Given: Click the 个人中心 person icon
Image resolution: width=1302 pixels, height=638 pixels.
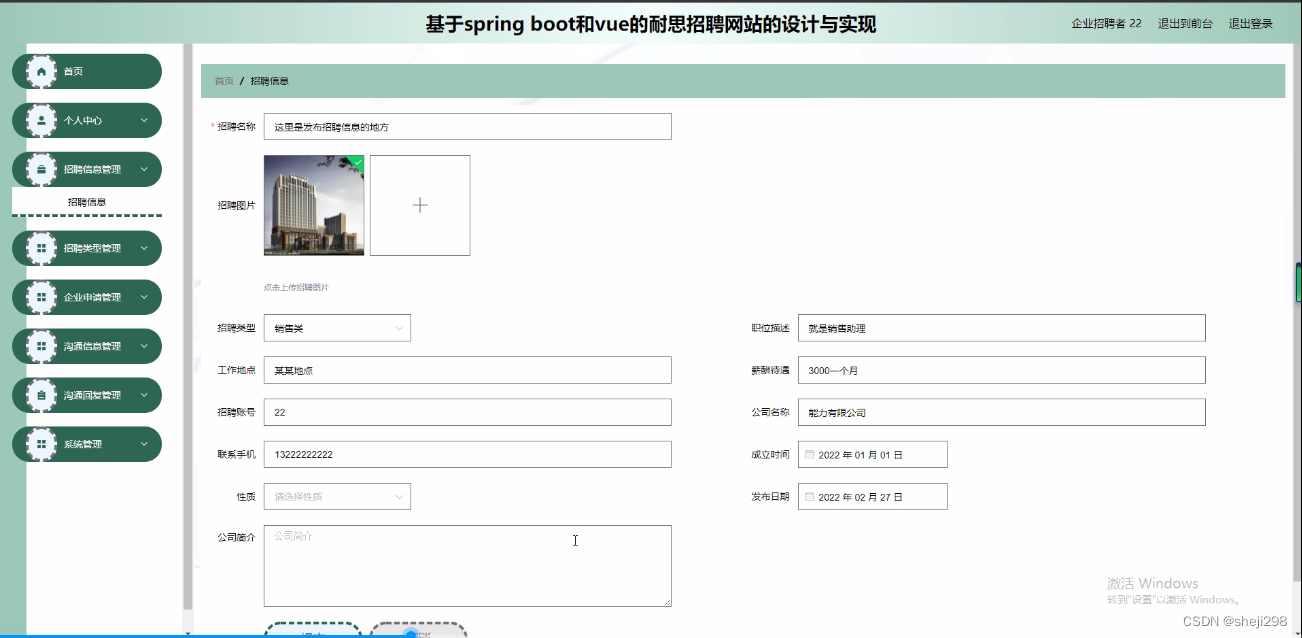Looking at the screenshot, I should pyautogui.click(x=40, y=120).
